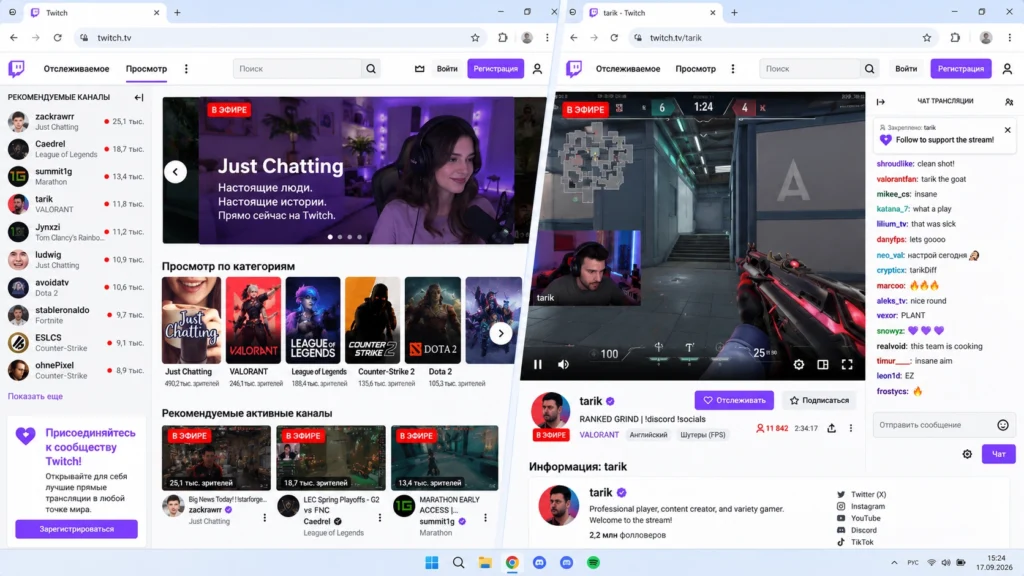Mute the tarik stream volume

(564, 364)
